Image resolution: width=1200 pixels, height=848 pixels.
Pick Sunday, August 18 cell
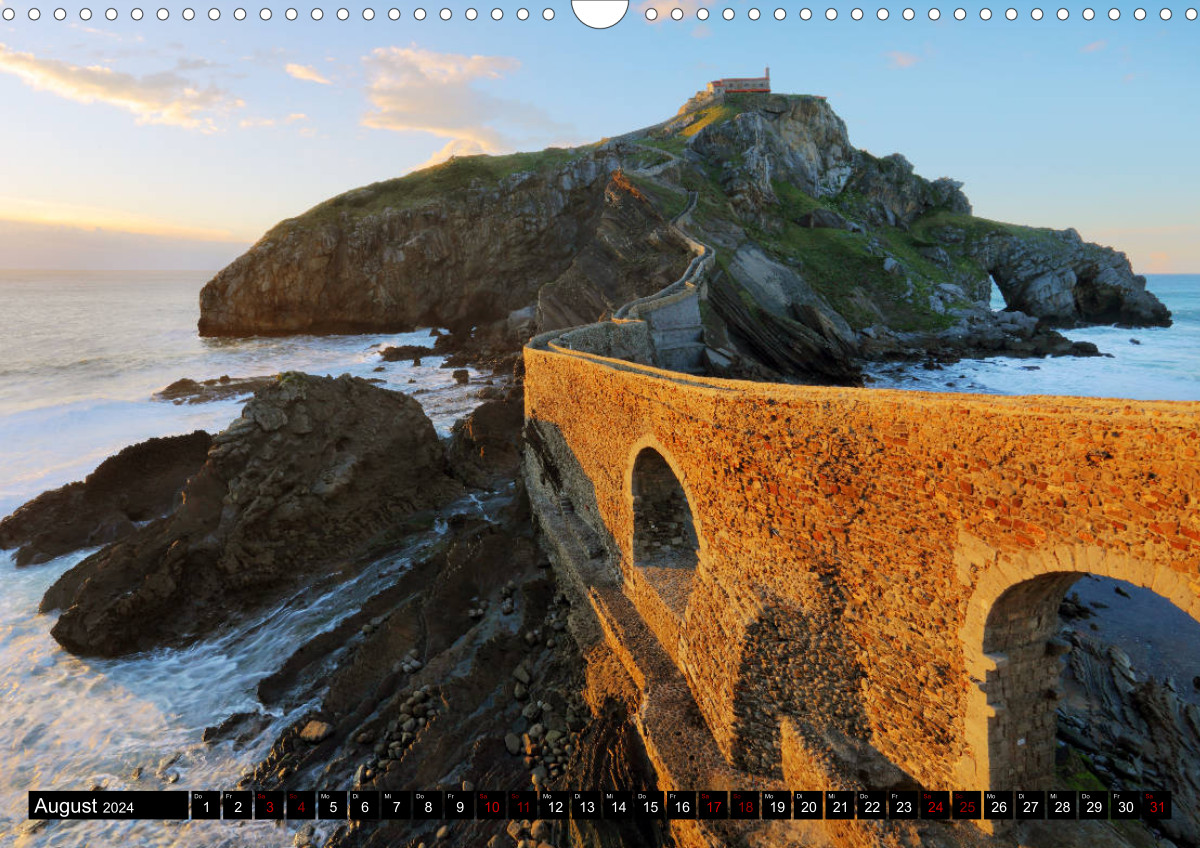click(x=745, y=806)
